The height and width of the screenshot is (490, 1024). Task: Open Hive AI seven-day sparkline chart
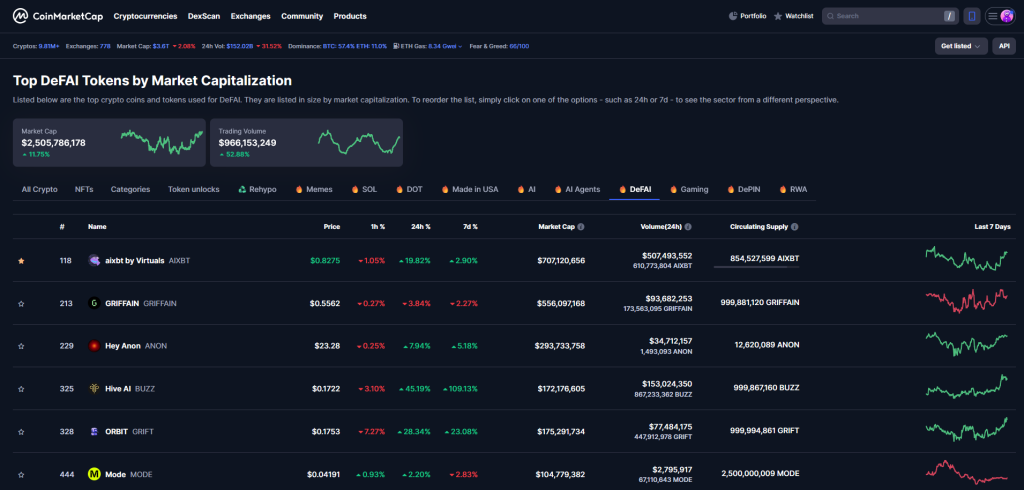[967, 385]
